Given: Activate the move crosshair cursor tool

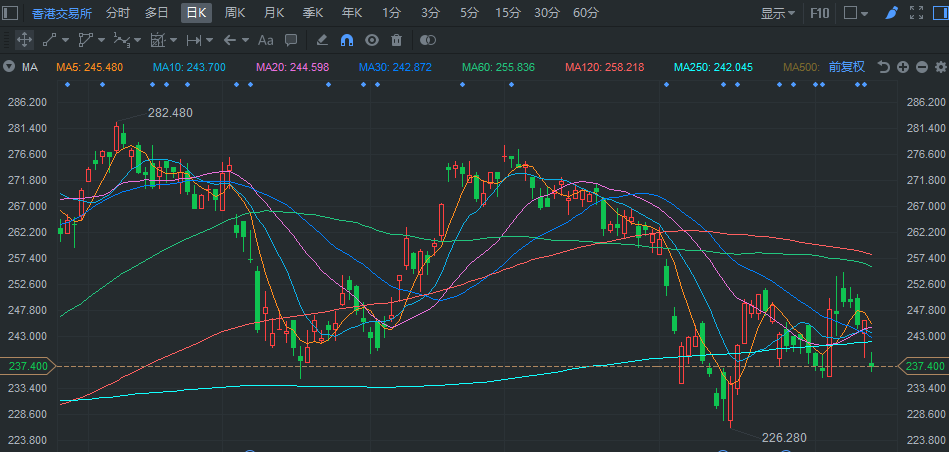Looking at the screenshot, I should (x=24, y=40).
